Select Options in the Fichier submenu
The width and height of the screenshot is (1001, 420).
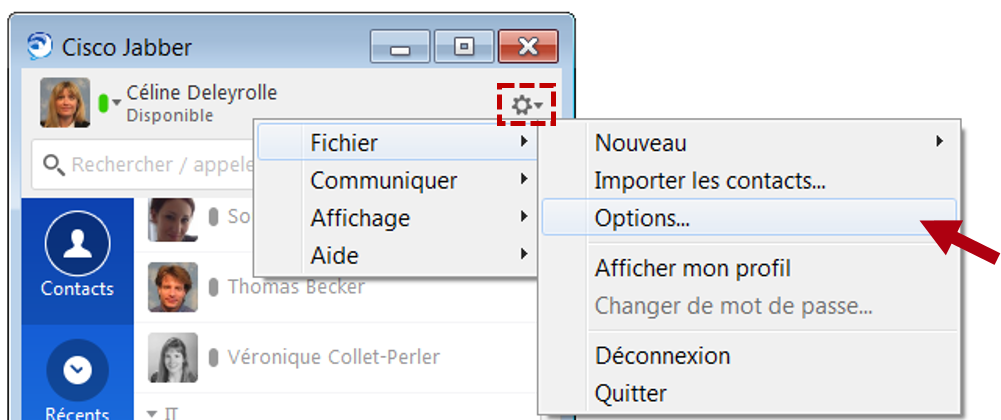pyautogui.click(x=642, y=217)
